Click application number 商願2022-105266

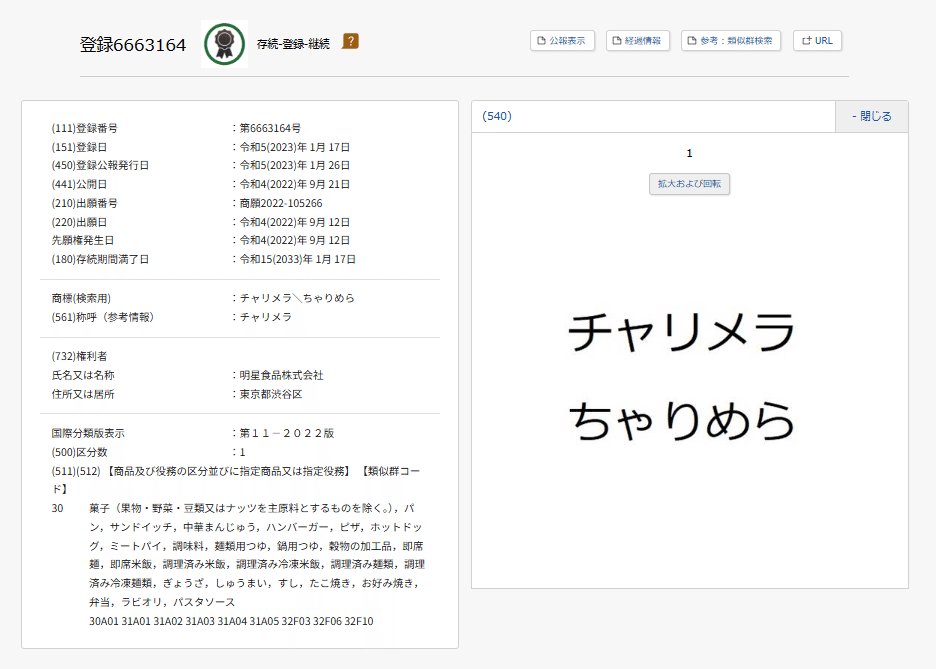pos(281,204)
